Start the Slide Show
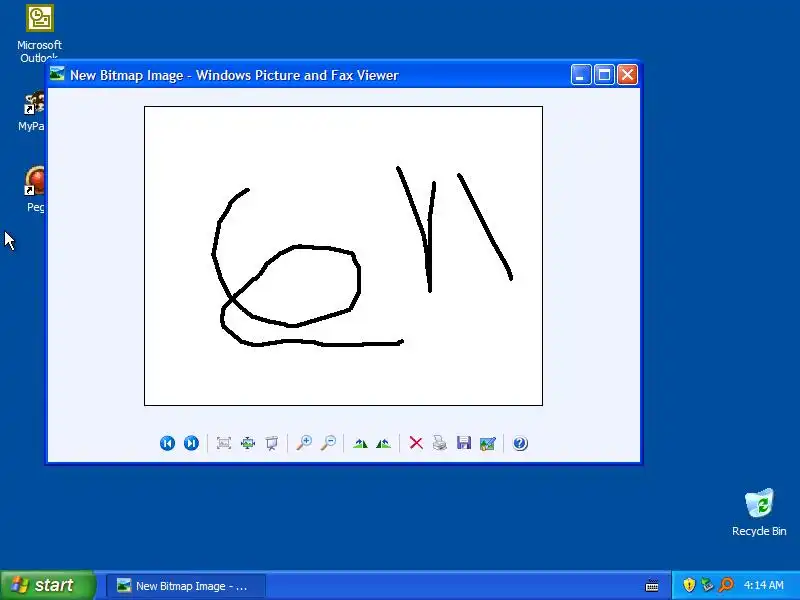The height and width of the screenshot is (600, 800). (272, 443)
